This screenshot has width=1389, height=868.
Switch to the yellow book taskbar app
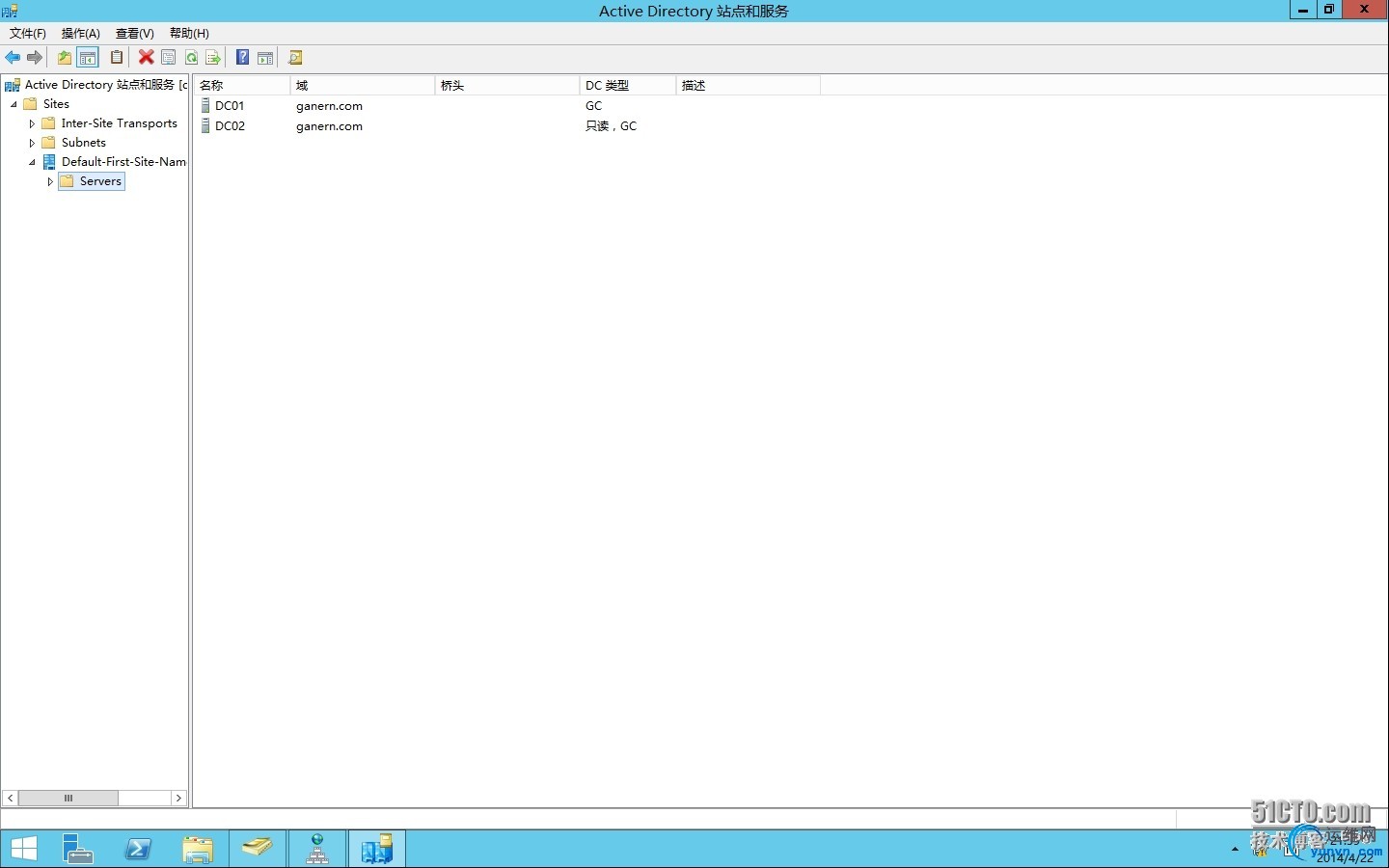click(258, 849)
